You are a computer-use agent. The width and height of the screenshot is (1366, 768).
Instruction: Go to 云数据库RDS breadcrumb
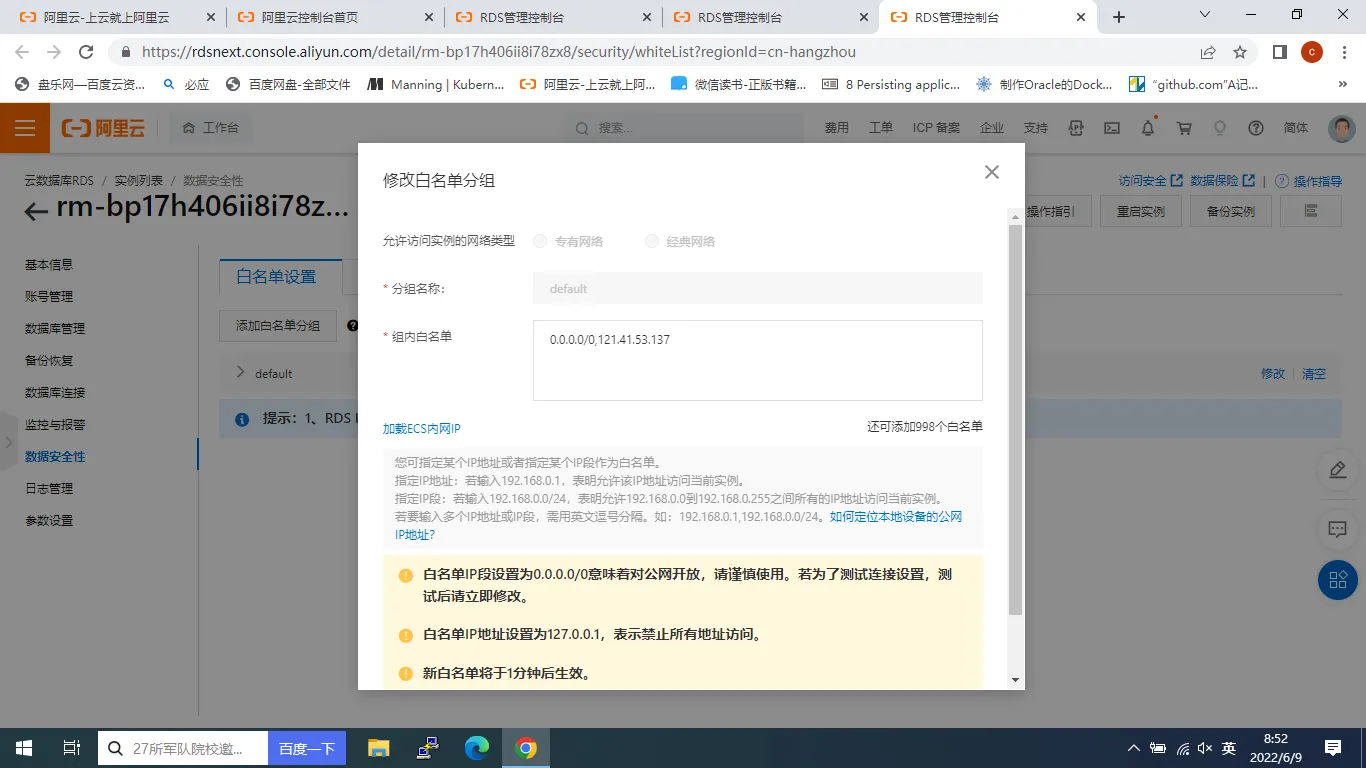click(59, 180)
